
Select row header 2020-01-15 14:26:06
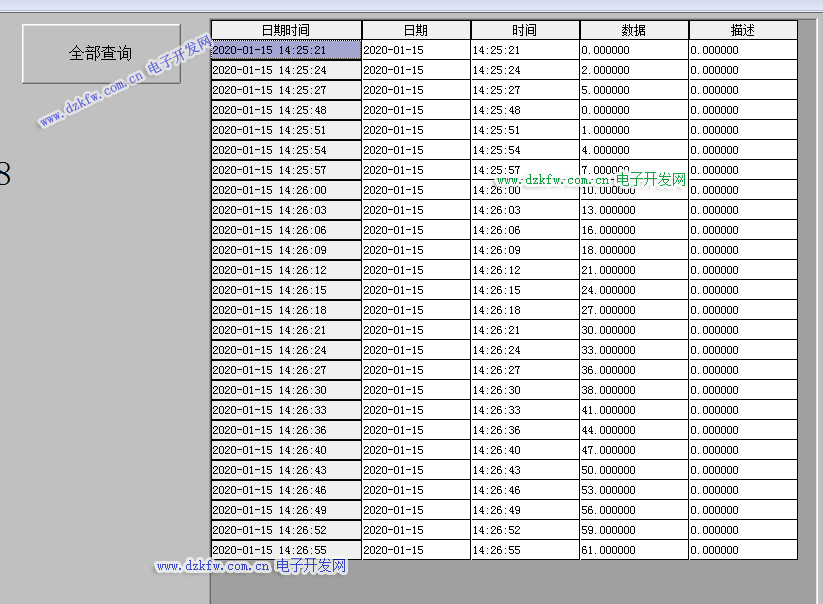tap(286, 230)
